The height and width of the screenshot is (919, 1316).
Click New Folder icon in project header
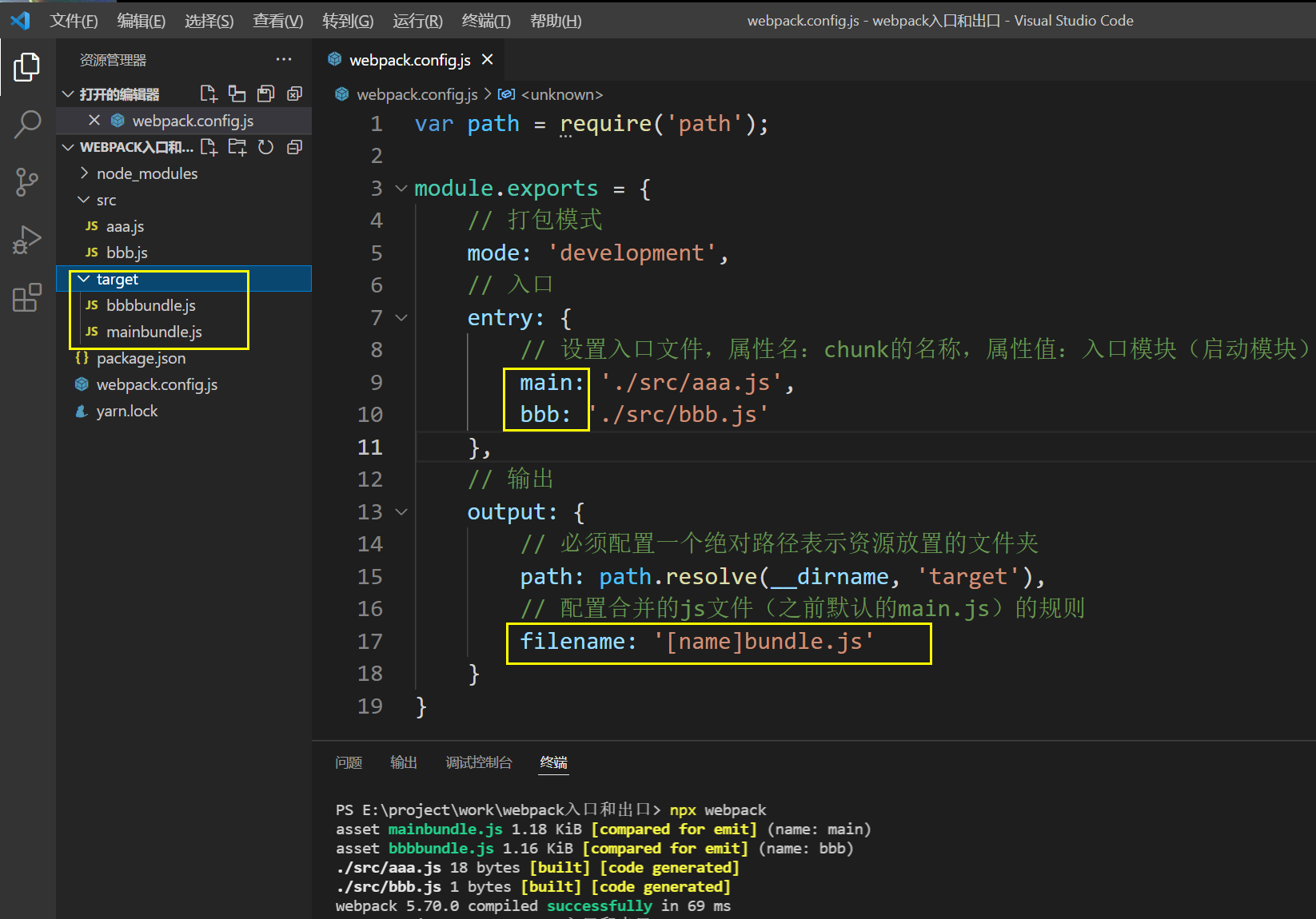pyautogui.click(x=237, y=147)
